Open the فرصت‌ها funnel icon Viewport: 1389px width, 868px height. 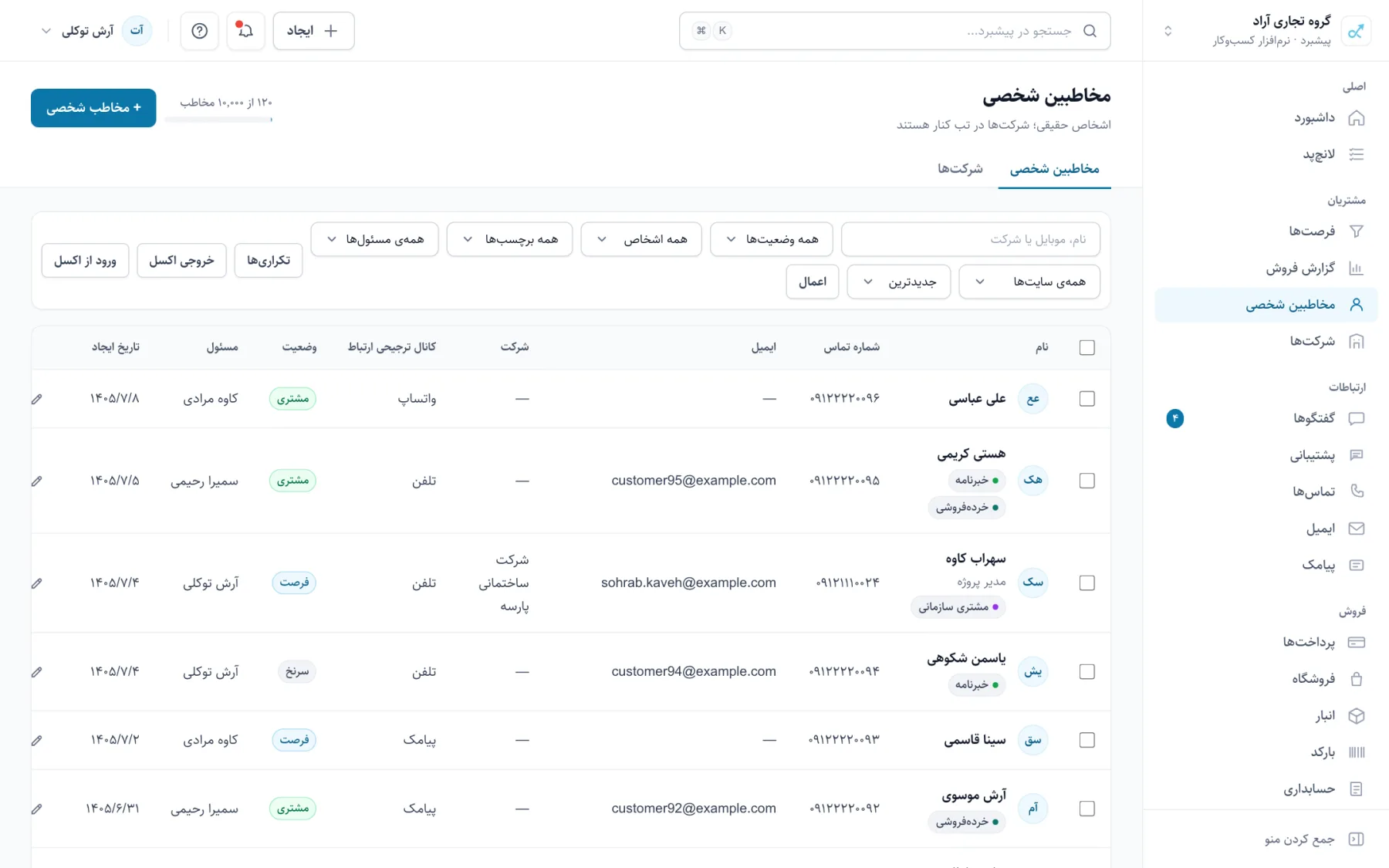1356,231
